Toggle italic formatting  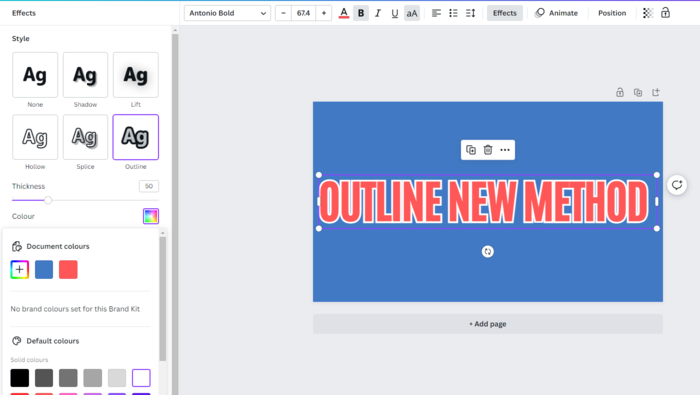coord(378,13)
